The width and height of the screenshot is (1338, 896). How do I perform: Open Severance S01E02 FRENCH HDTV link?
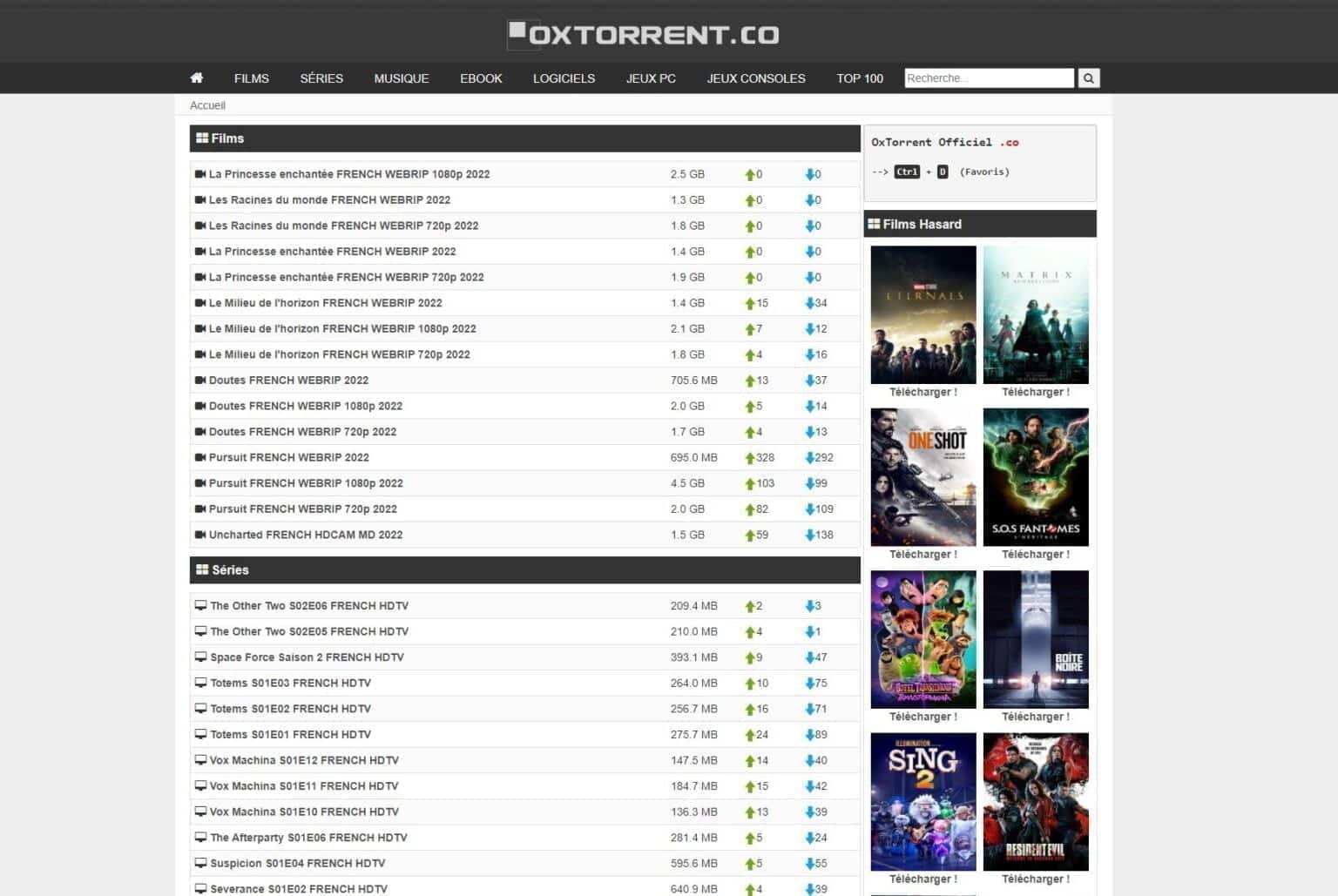point(299,888)
